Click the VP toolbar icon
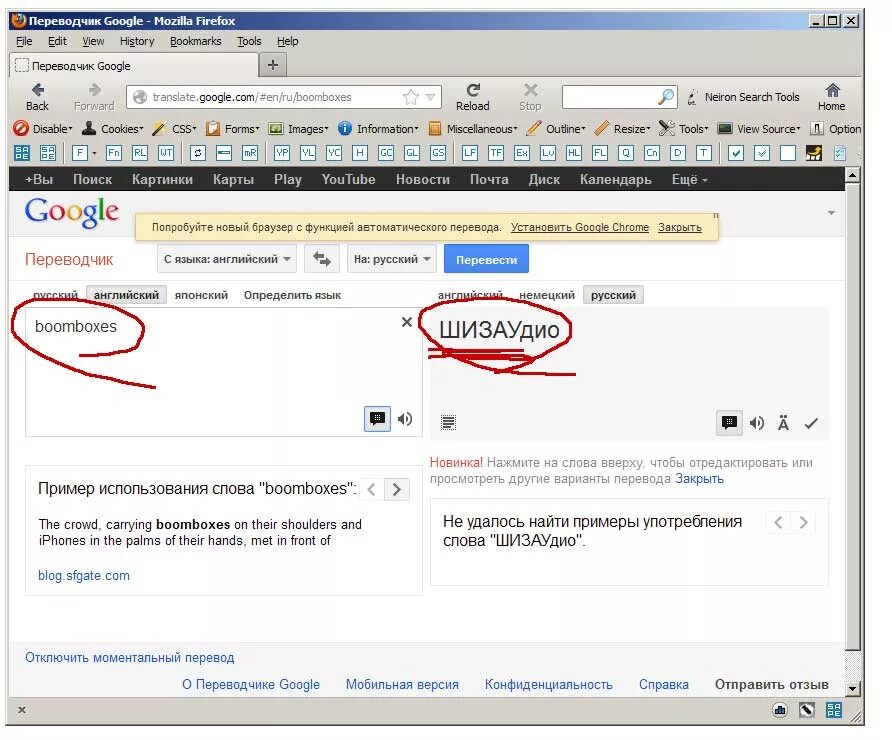Viewport: 892px width, 740px height. click(282, 153)
